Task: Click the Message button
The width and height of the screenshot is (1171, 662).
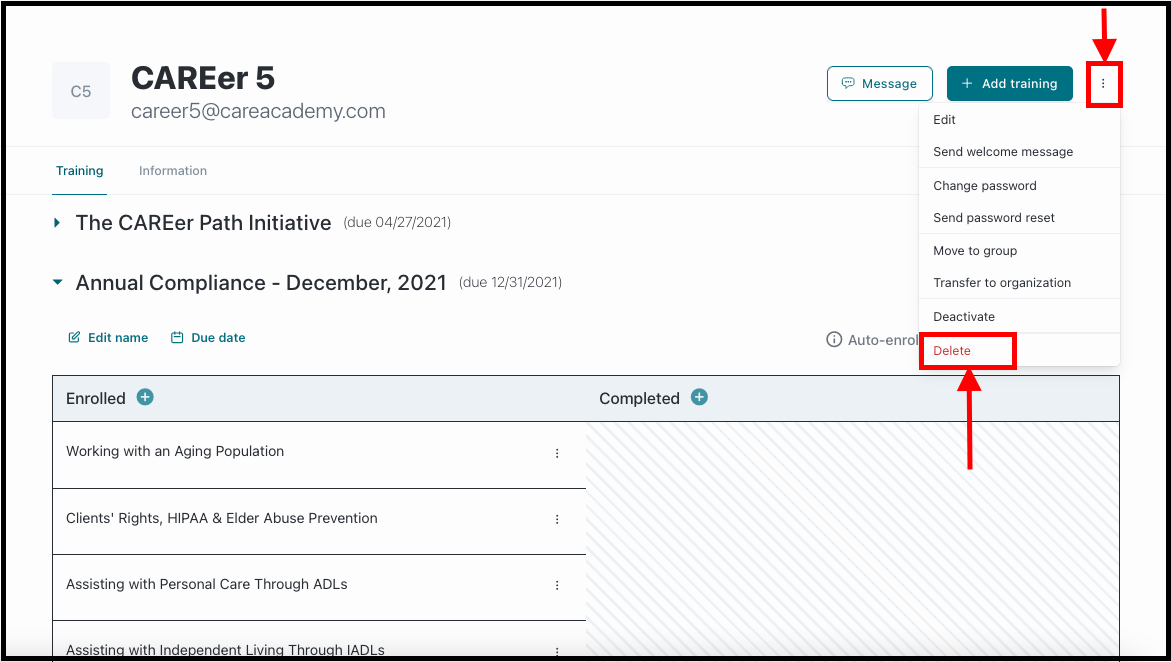Action: (x=880, y=84)
